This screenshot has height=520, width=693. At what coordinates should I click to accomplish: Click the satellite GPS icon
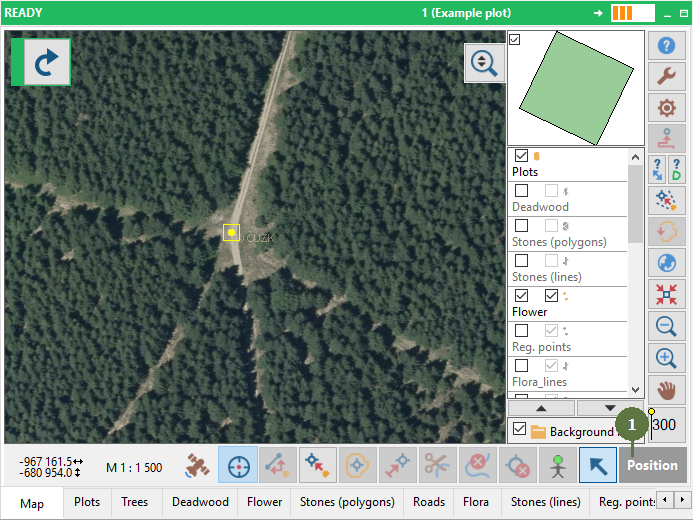(x=197, y=466)
